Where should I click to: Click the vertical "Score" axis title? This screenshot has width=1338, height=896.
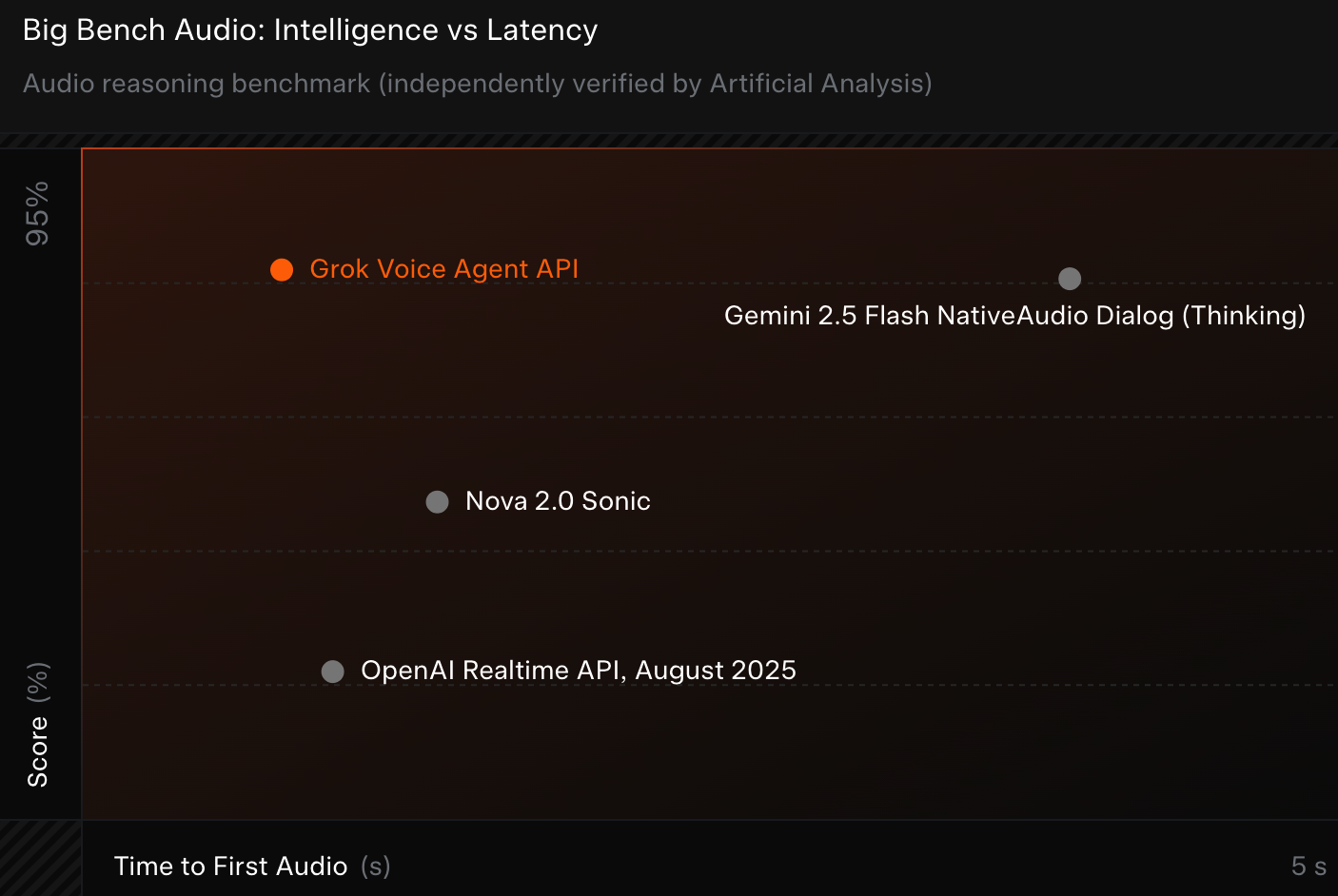pyautogui.click(x=37, y=751)
